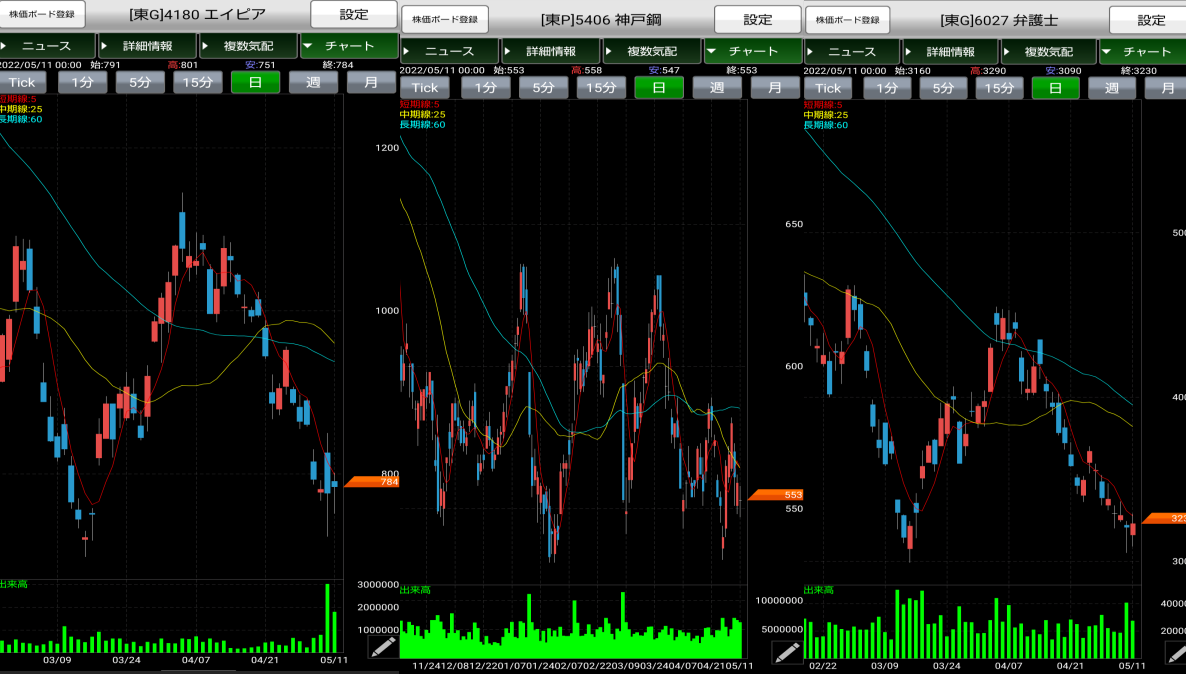
Task: Toggle Tick view on 弁護士 chart
Action: click(829, 88)
